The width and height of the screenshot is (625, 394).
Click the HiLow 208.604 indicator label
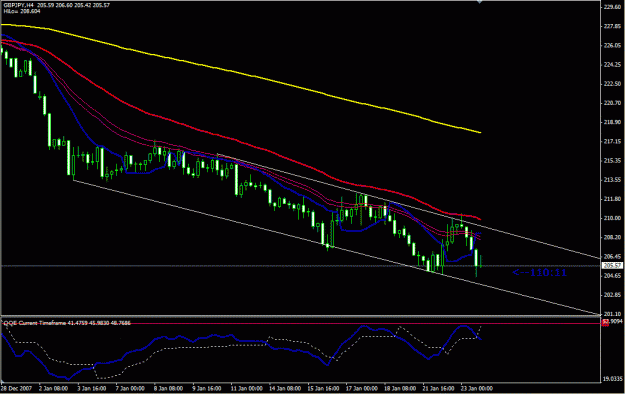coord(22,11)
